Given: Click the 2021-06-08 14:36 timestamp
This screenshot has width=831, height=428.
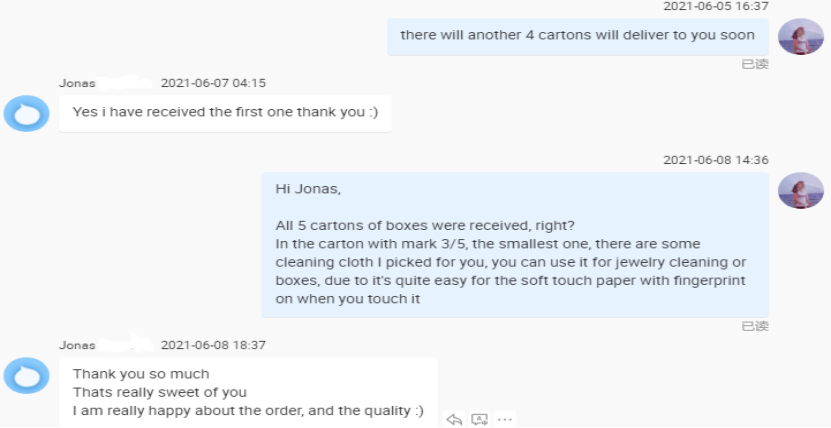Looking at the screenshot, I should tap(716, 160).
